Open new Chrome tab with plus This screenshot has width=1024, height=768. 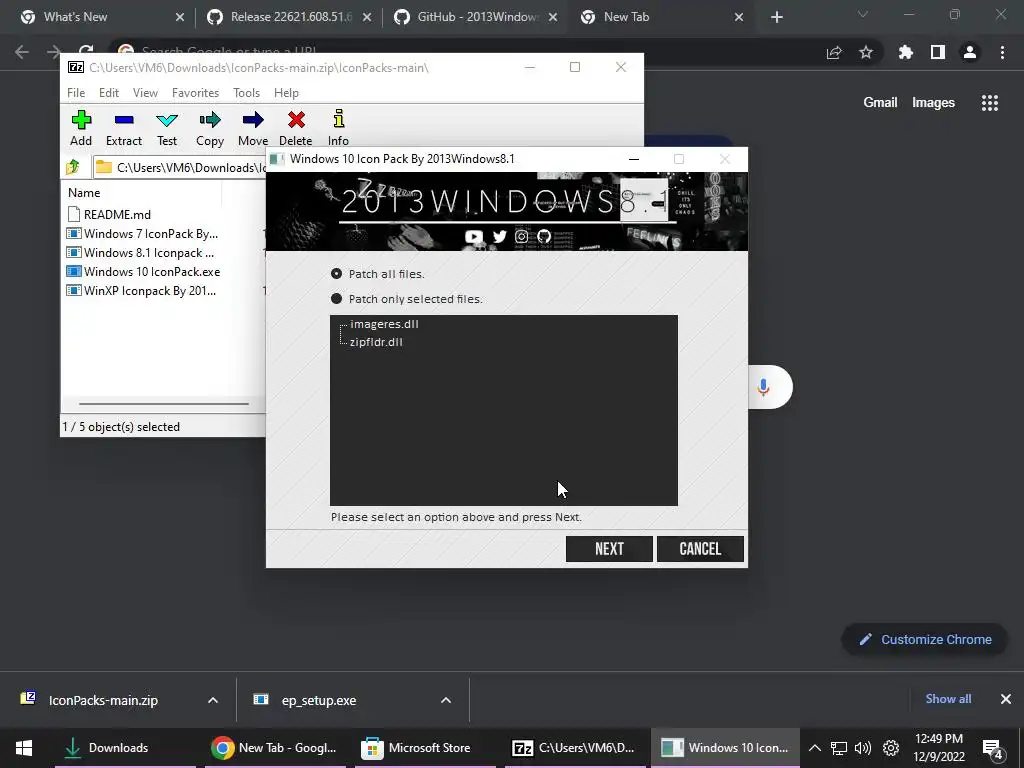coord(776,17)
